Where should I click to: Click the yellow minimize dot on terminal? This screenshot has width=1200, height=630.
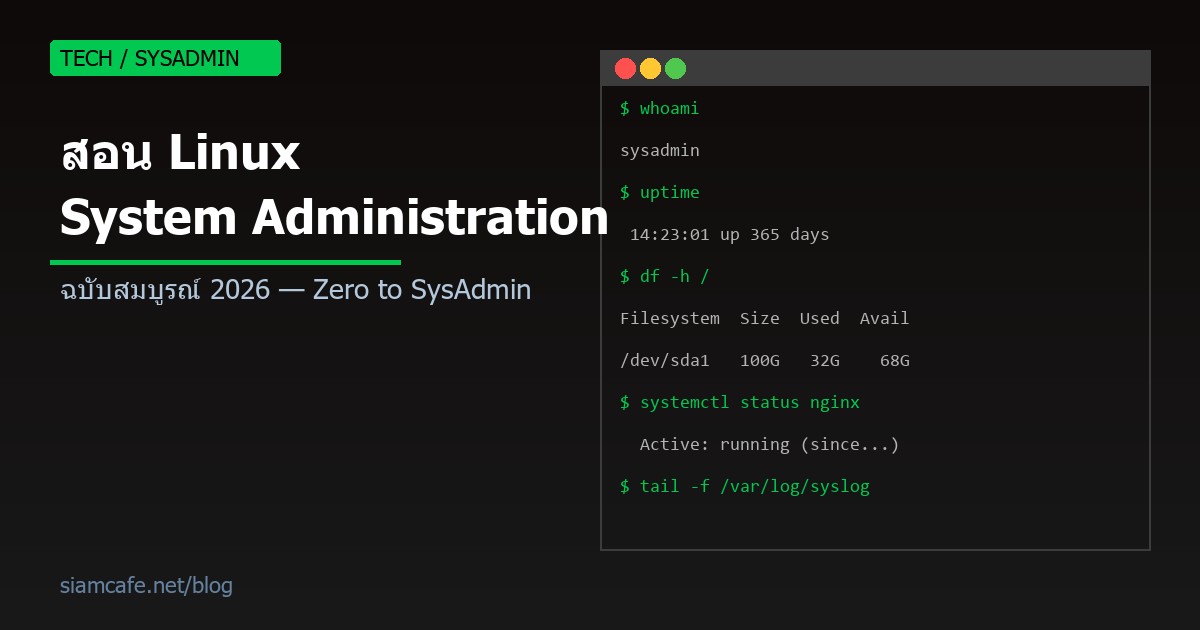point(650,68)
